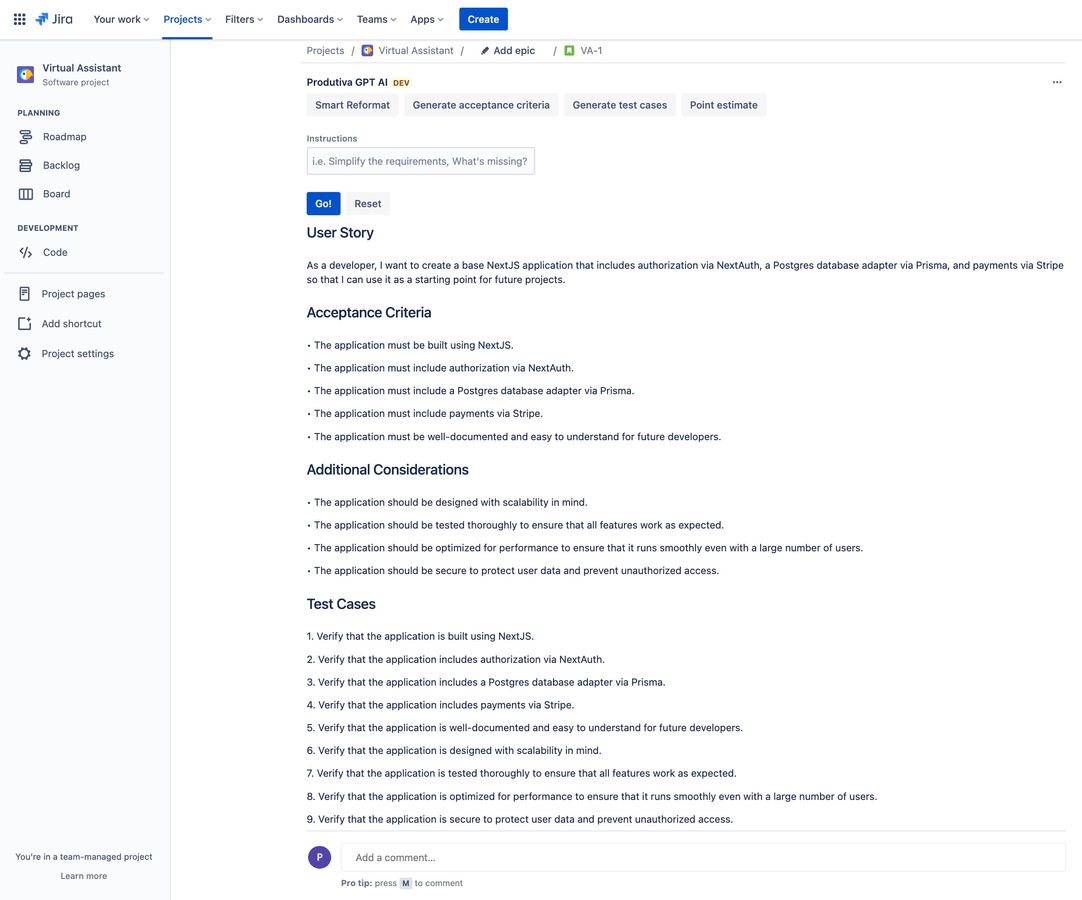Click the Virtual Assistant project avatar in sidebar
This screenshot has height=900, width=1082.
tap(26, 75)
